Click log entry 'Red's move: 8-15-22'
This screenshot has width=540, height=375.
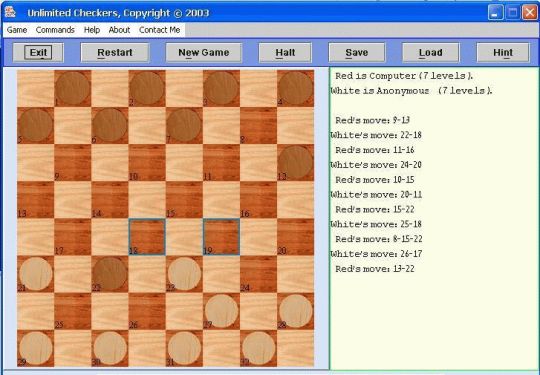pyautogui.click(x=379, y=239)
